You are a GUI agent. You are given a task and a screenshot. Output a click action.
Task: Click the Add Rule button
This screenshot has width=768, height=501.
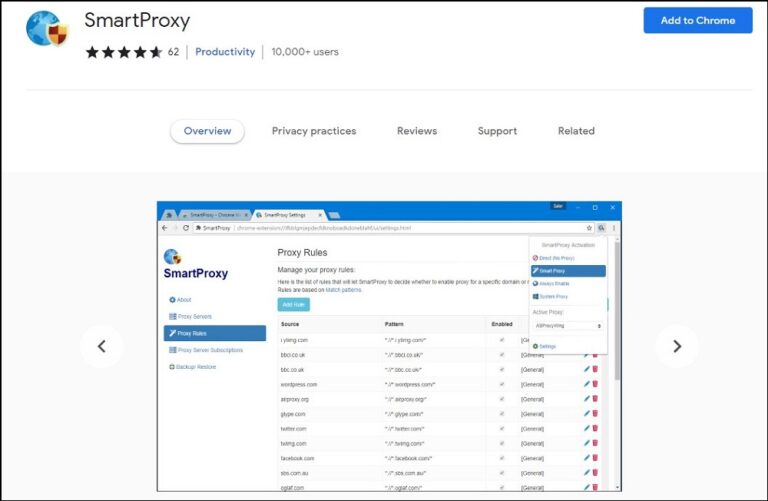293,304
